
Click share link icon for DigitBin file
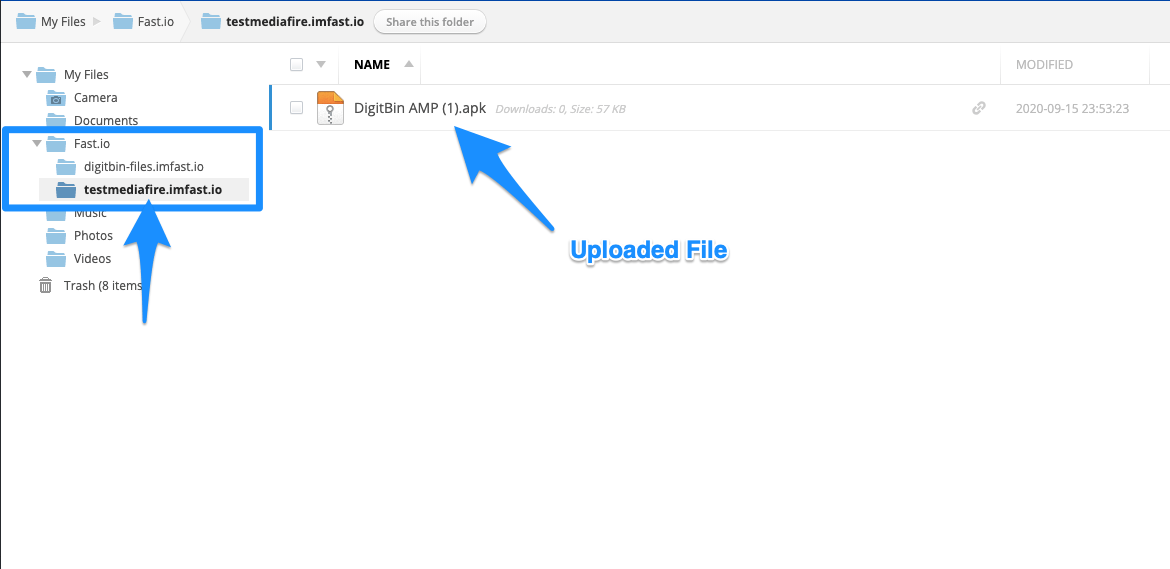979,108
